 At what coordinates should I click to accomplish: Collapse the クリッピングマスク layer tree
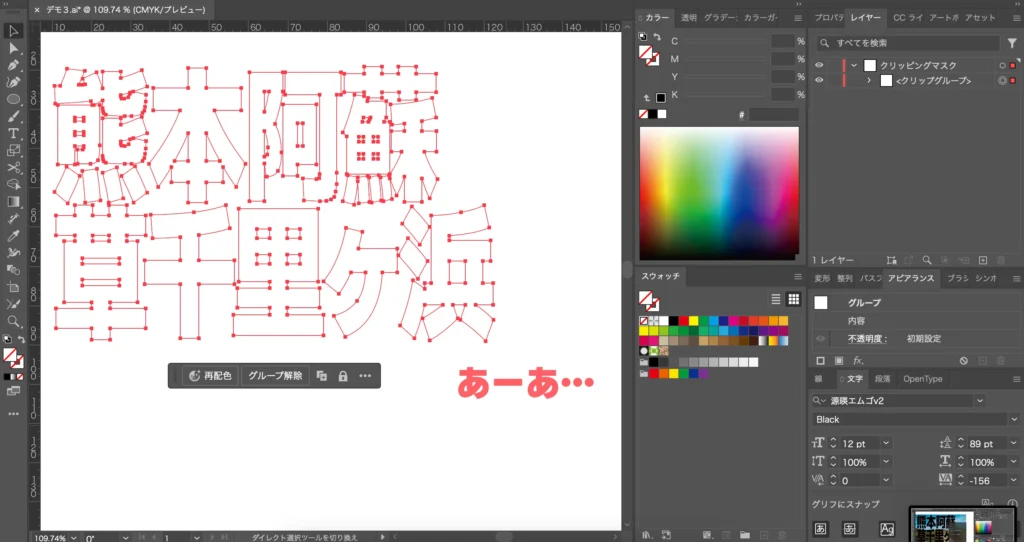tap(854, 65)
